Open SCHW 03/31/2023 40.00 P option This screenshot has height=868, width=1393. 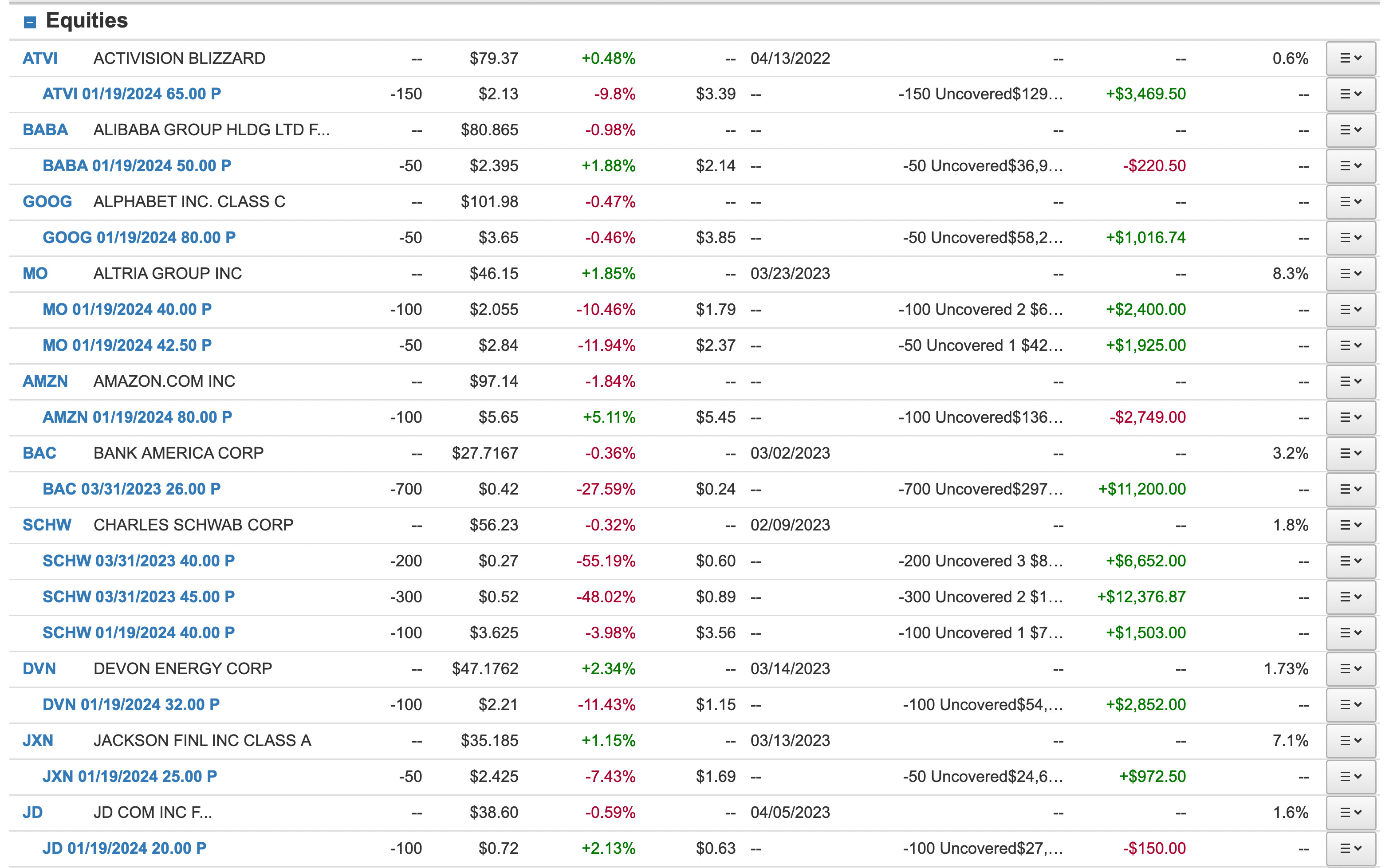[138, 562]
